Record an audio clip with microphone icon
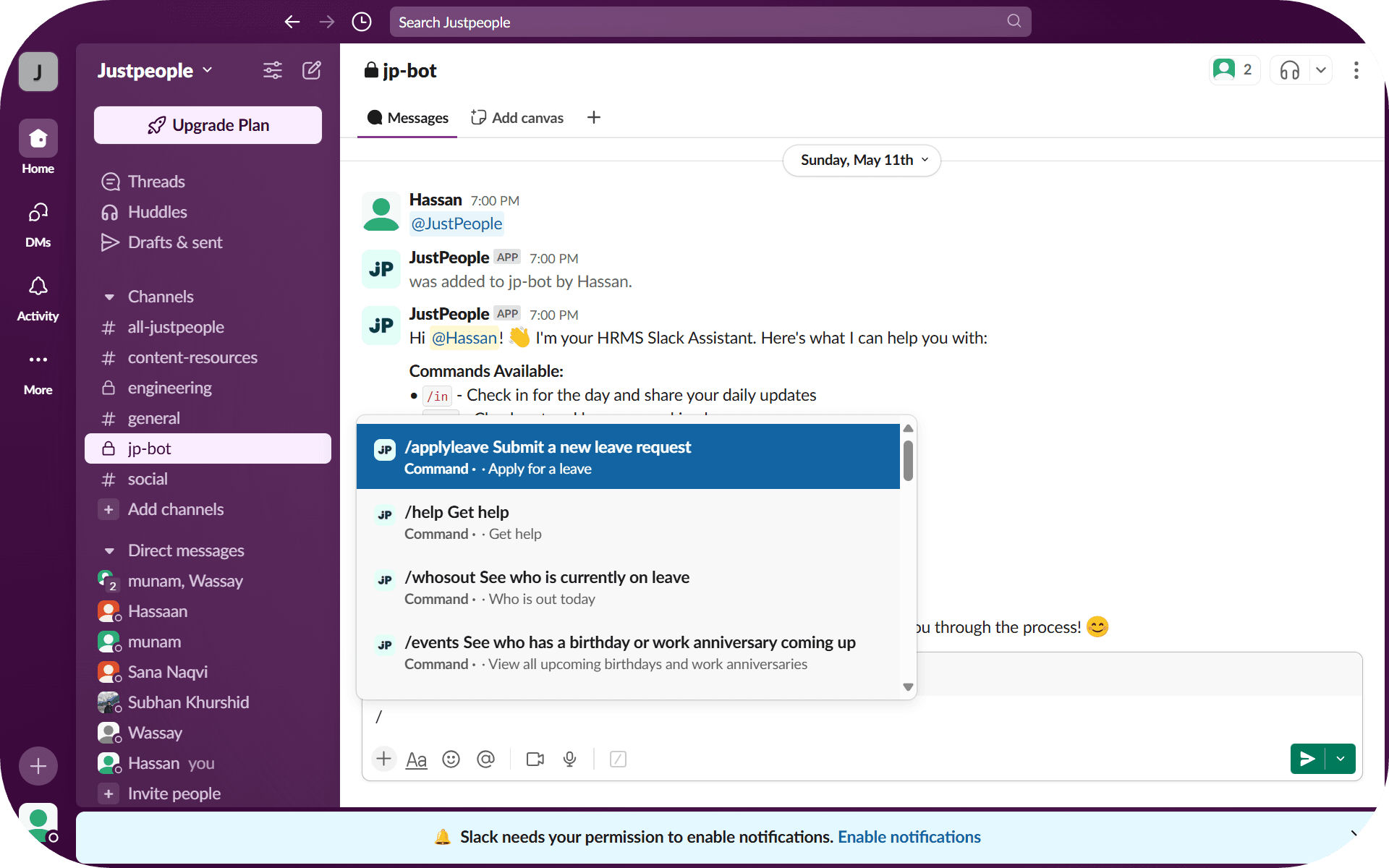Screen dimensions: 1389x868 [x=570, y=759]
